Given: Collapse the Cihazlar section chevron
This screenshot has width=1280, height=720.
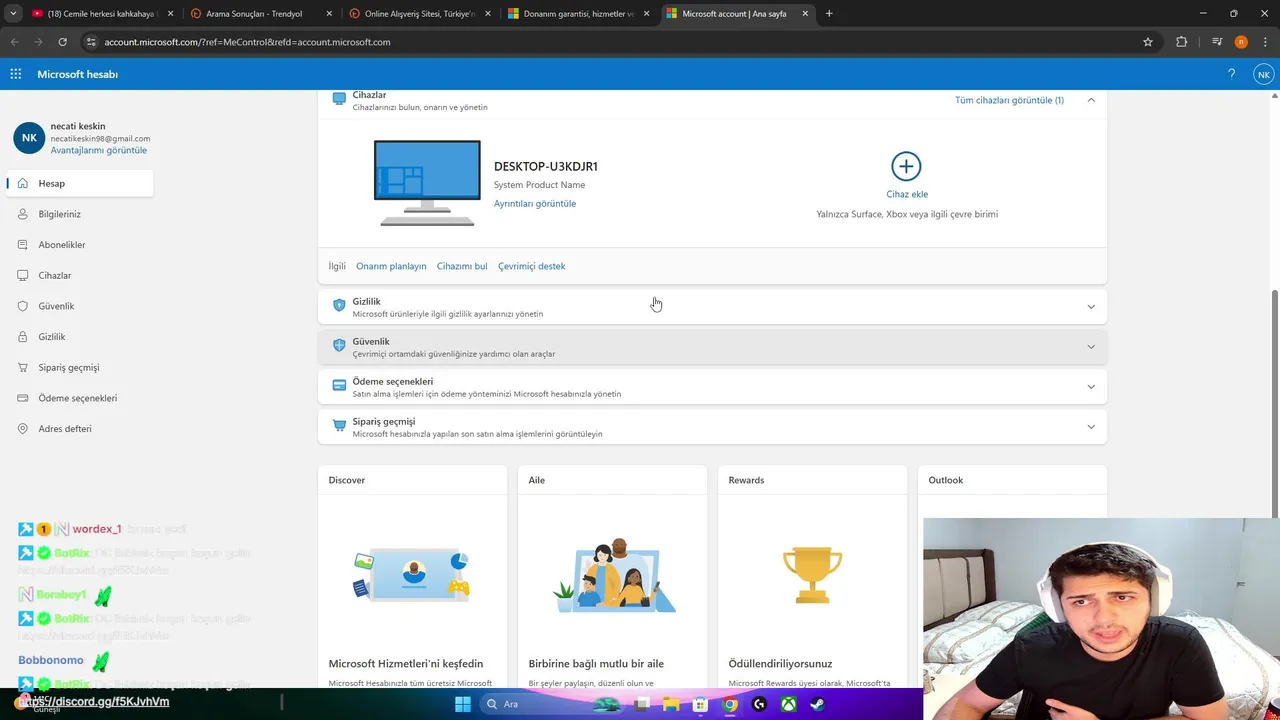Looking at the screenshot, I should (x=1091, y=100).
